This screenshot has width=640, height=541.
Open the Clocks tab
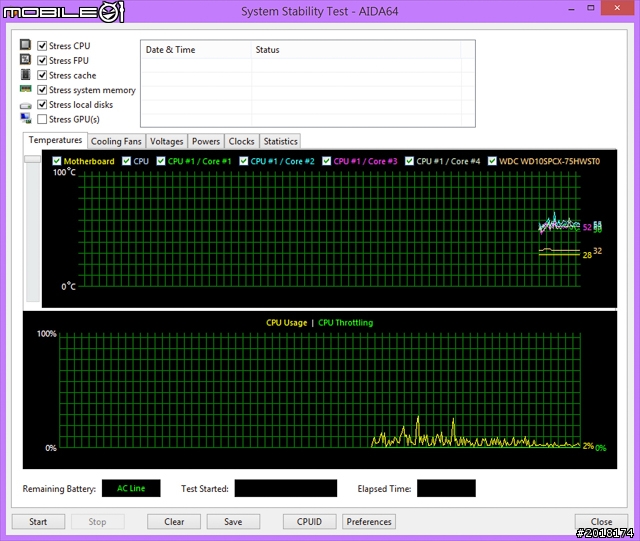point(241,141)
